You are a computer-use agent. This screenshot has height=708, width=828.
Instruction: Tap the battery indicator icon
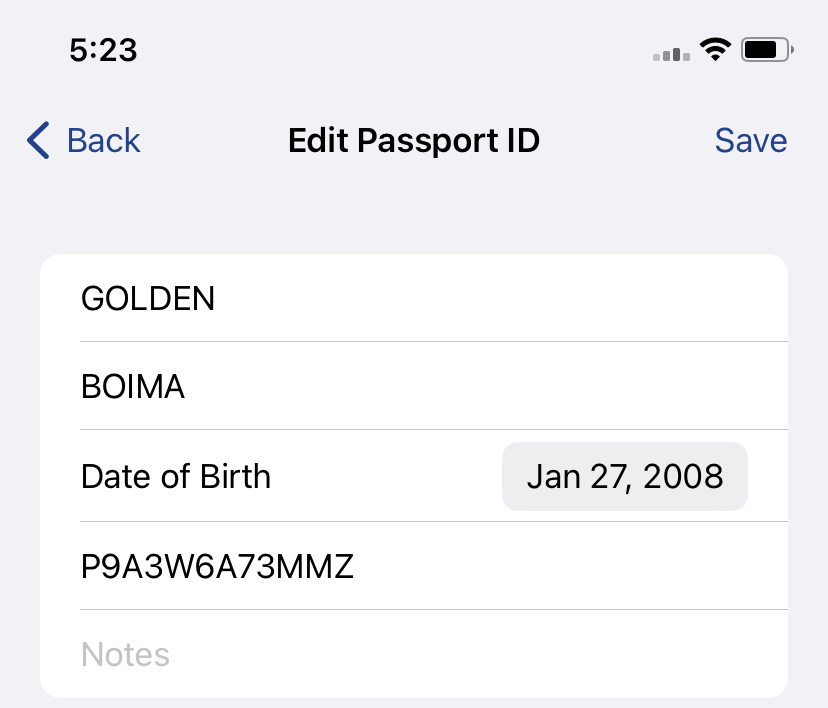[x=767, y=50]
